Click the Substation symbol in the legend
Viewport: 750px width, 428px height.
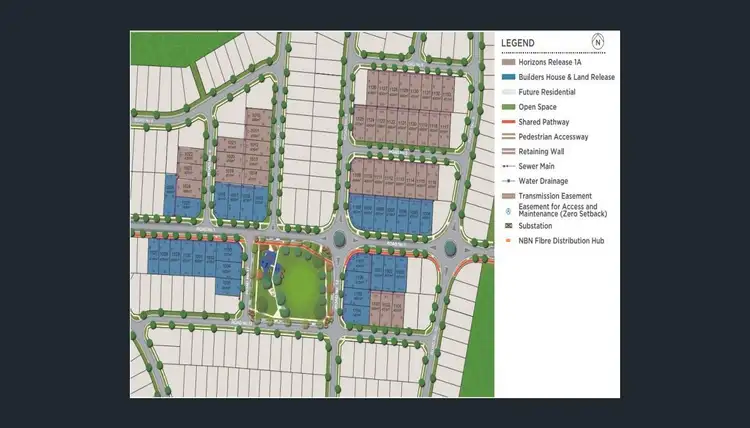(x=509, y=226)
